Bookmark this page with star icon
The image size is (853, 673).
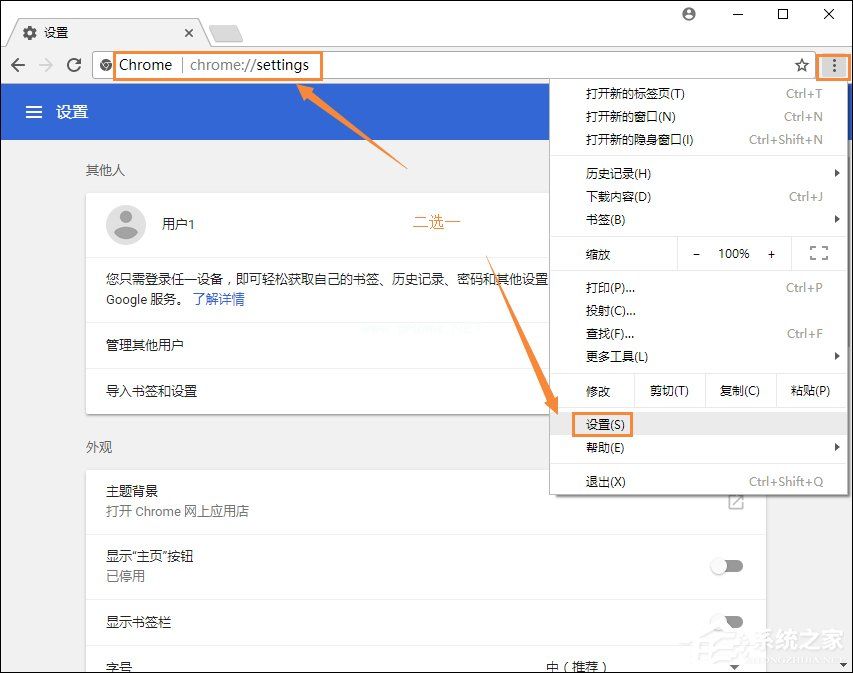pos(801,65)
